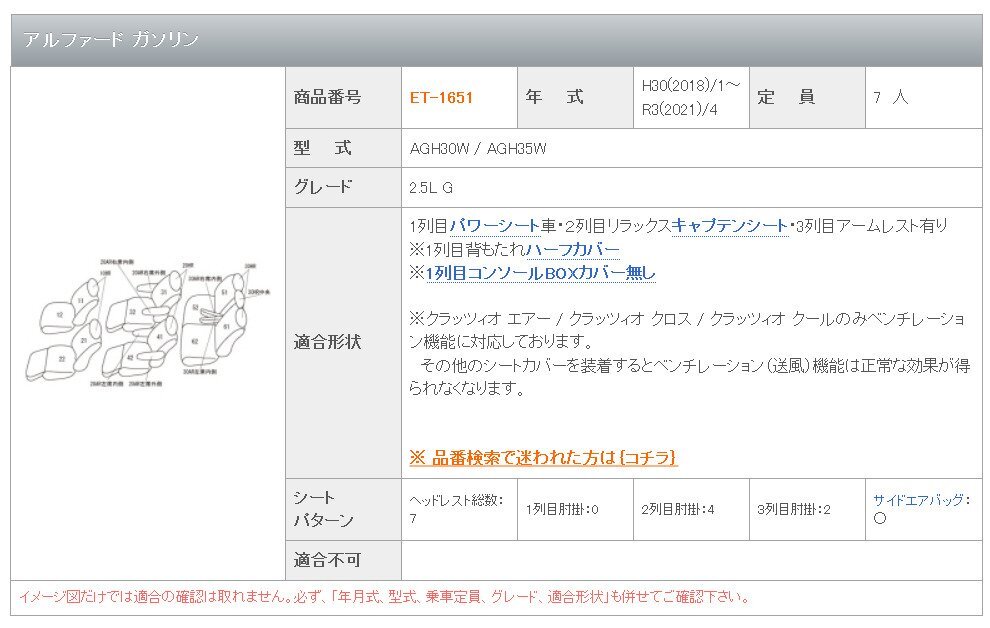Open the 1列目コンソールBOXカバー無し link
The image size is (990, 628).
pos(540,273)
